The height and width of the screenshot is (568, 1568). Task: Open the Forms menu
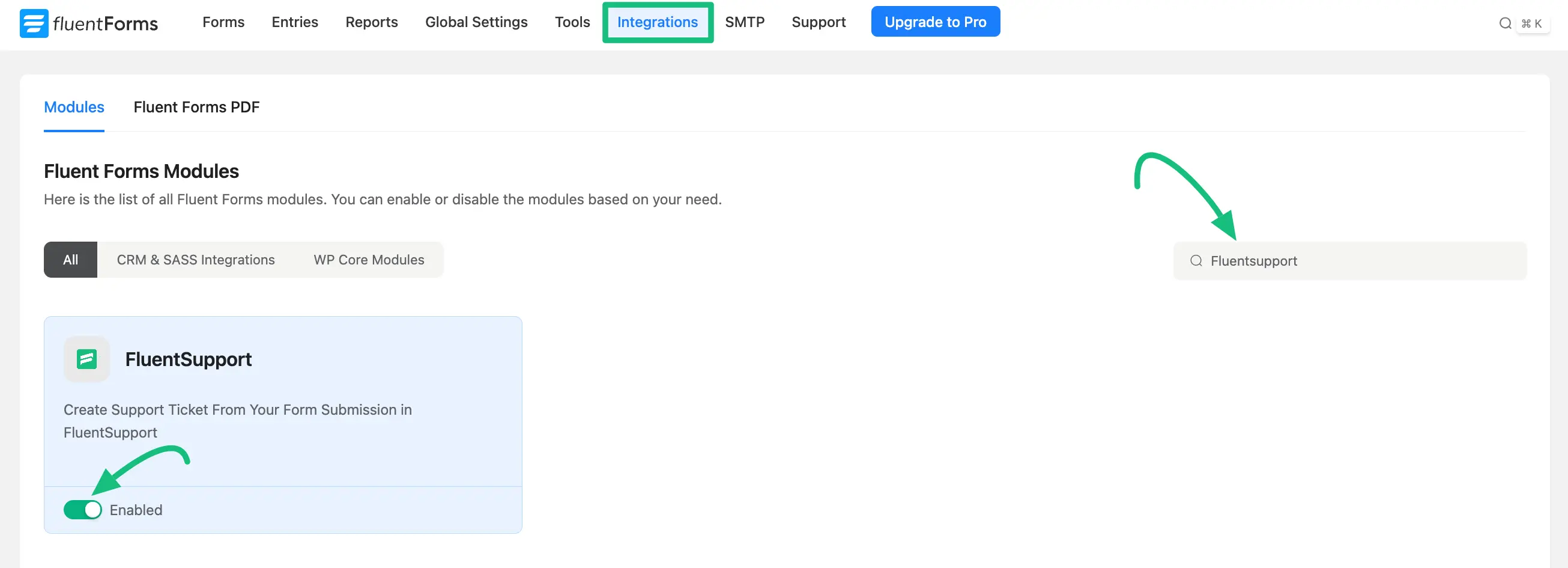(223, 22)
